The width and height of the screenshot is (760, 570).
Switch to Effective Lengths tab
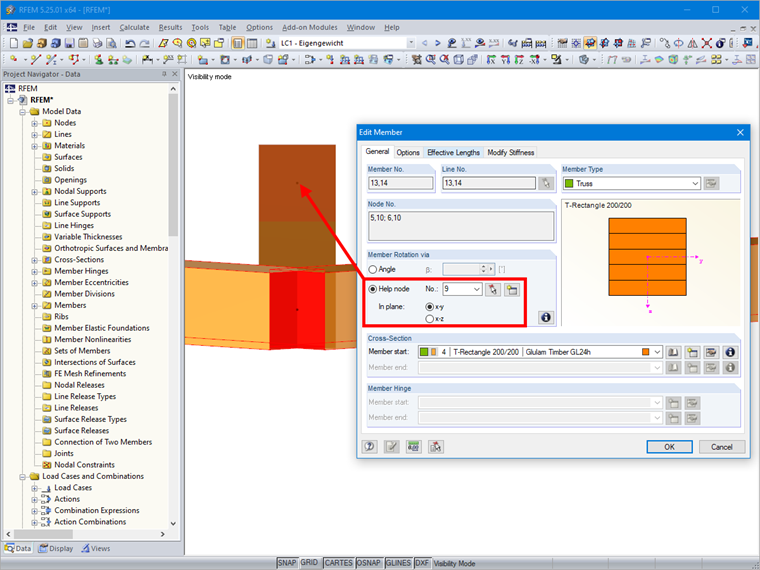coord(453,152)
